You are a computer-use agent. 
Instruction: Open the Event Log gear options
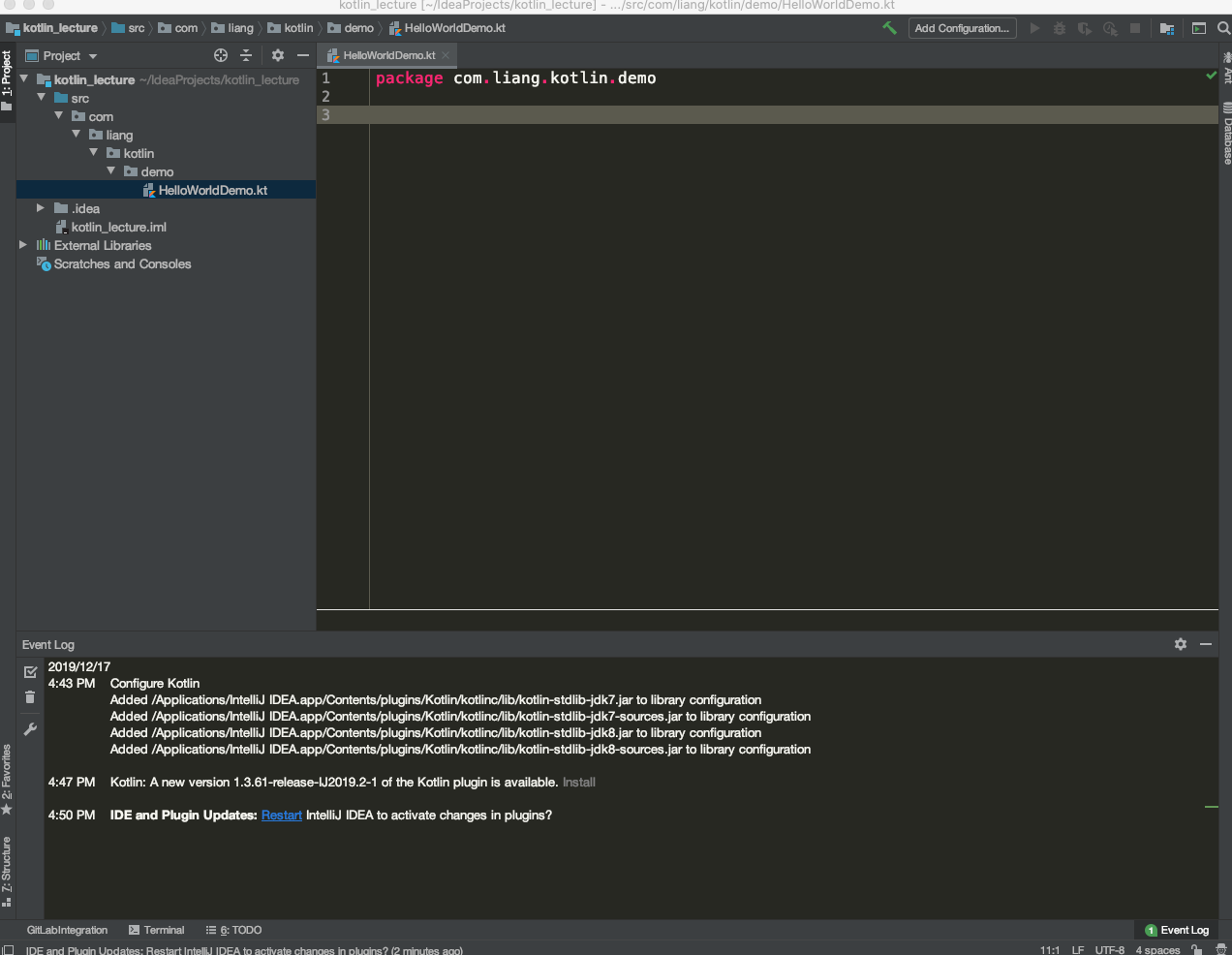(1181, 644)
